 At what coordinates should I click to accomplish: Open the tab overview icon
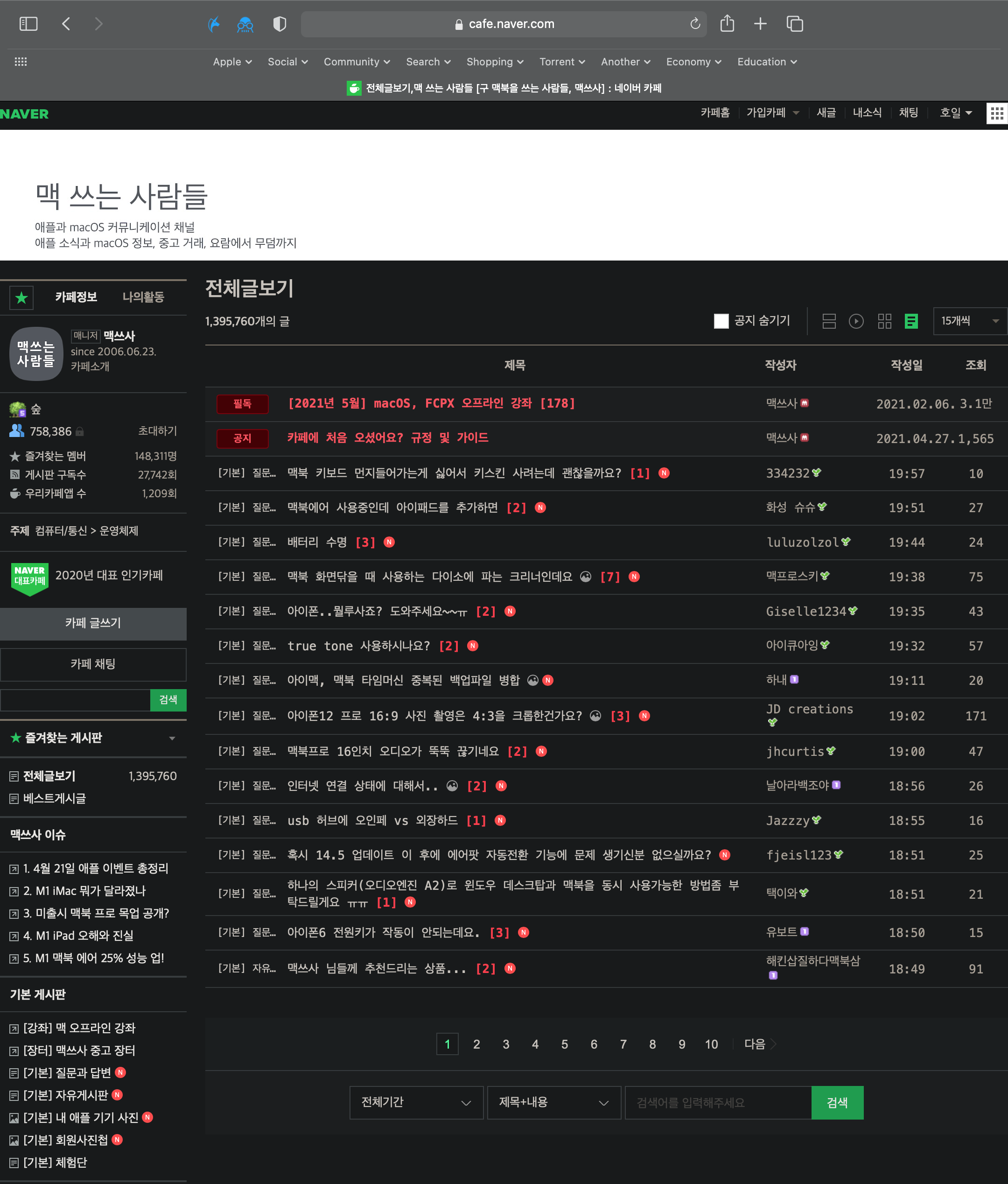coord(794,23)
